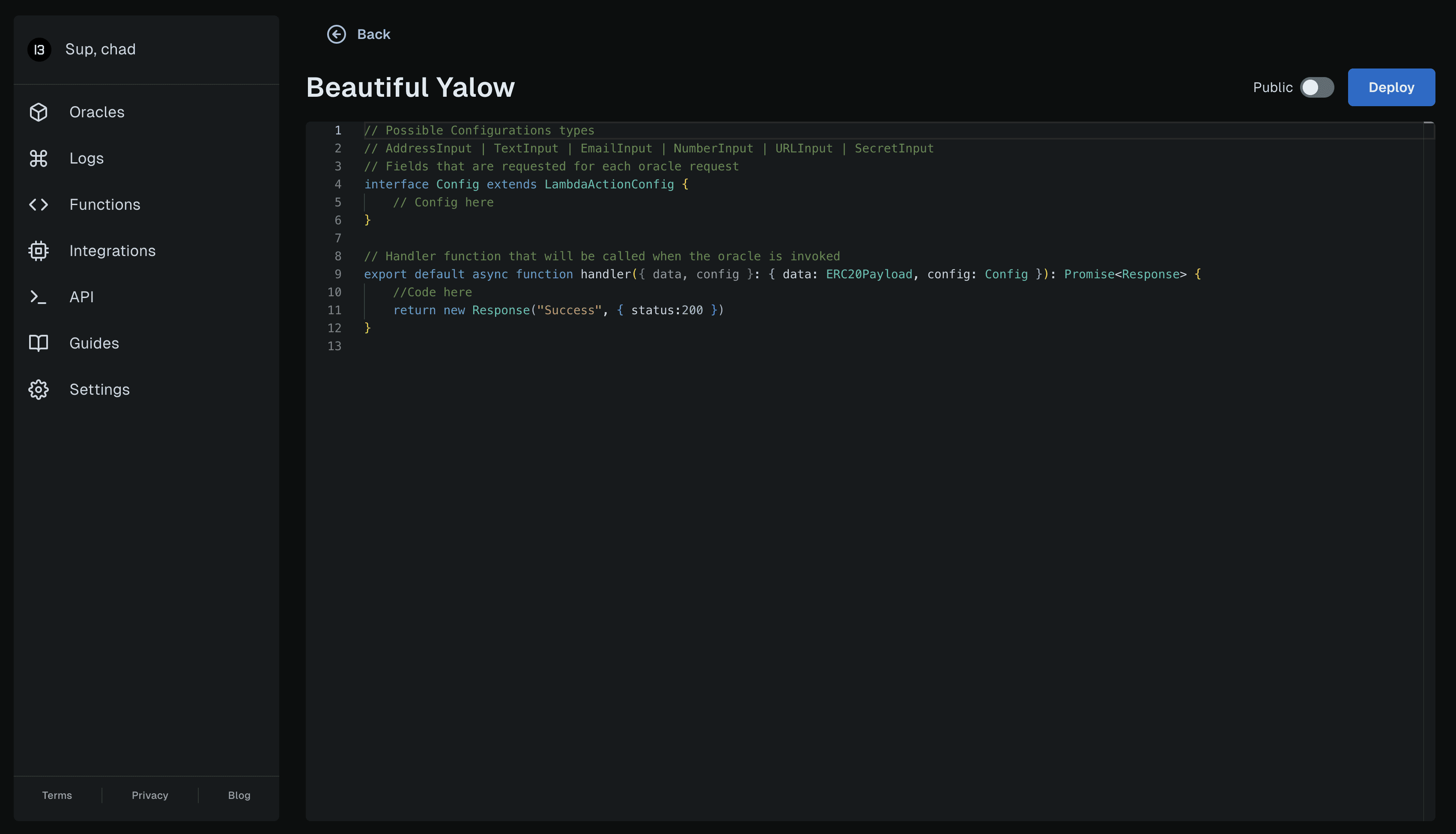Click the Back arrow circle icon

(x=336, y=34)
